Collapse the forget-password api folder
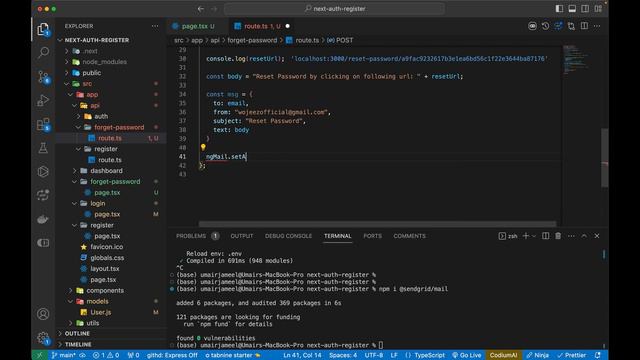 click(x=119, y=127)
